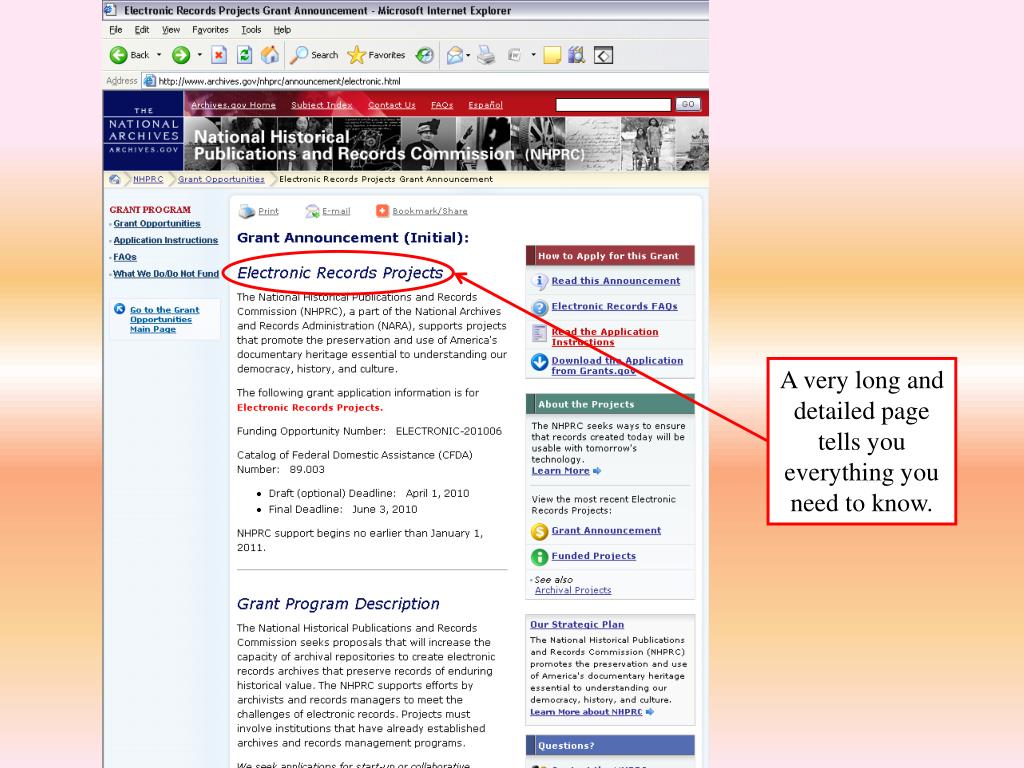Click the Archives.gov Home link

click(x=233, y=105)
